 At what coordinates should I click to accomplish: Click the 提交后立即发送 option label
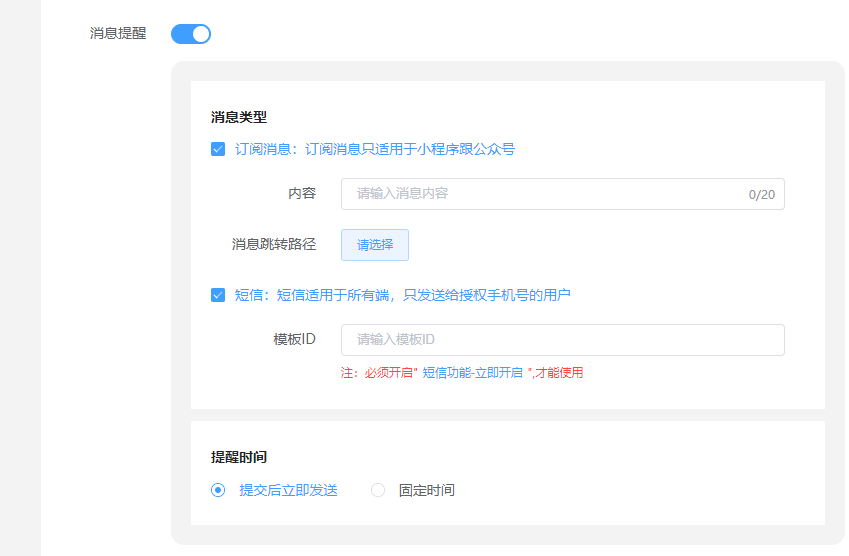coord(289,490)
